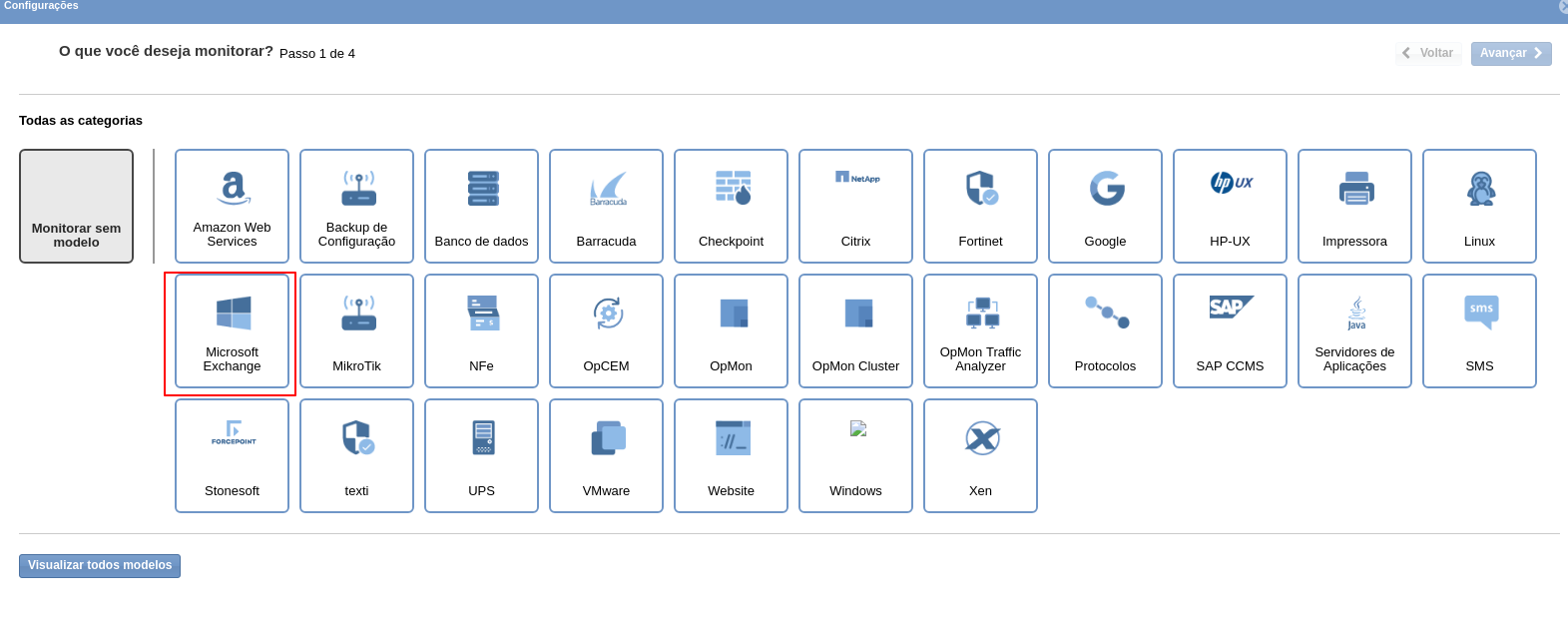Click Visualizar todos modelos button
The width and height of the screenshot is (1568, 638).
(100, 565)
